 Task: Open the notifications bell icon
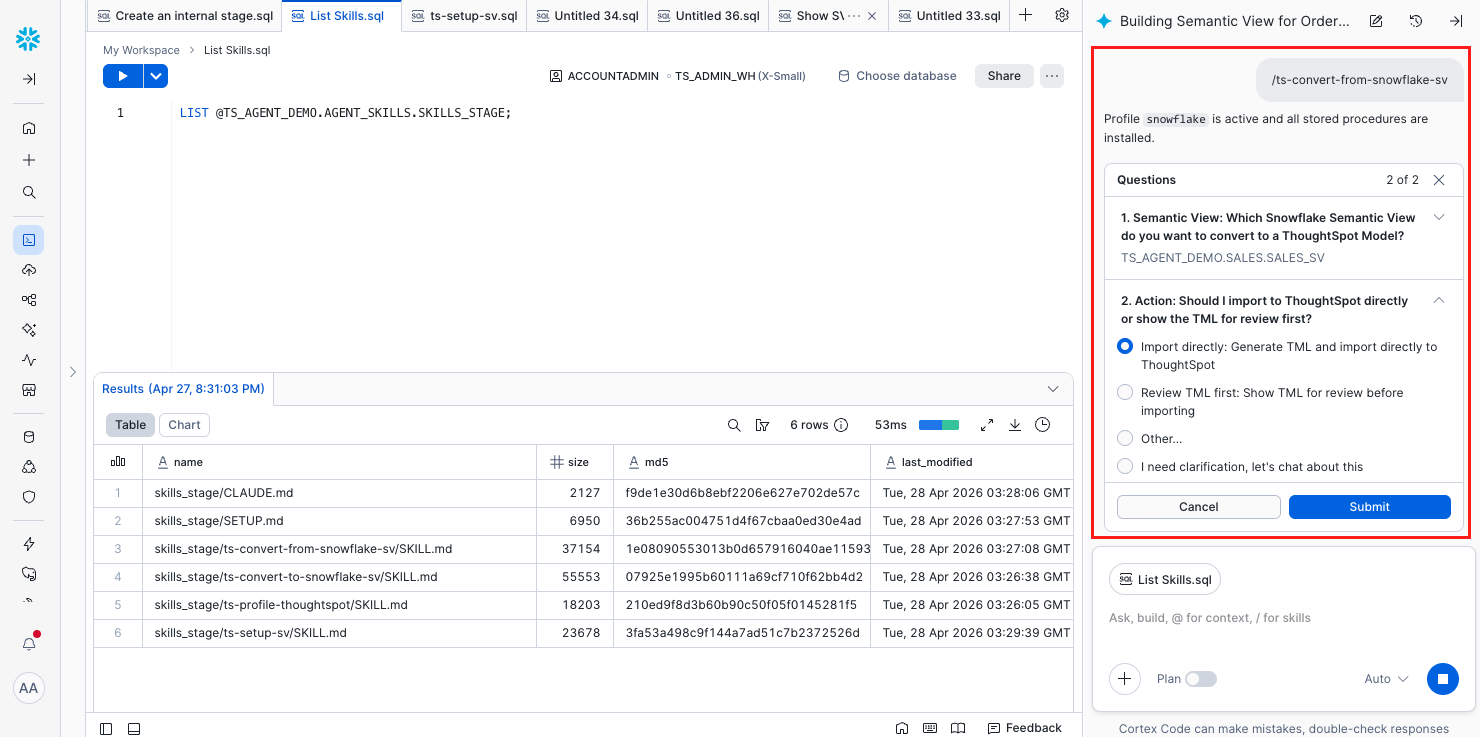click(29, 643)
